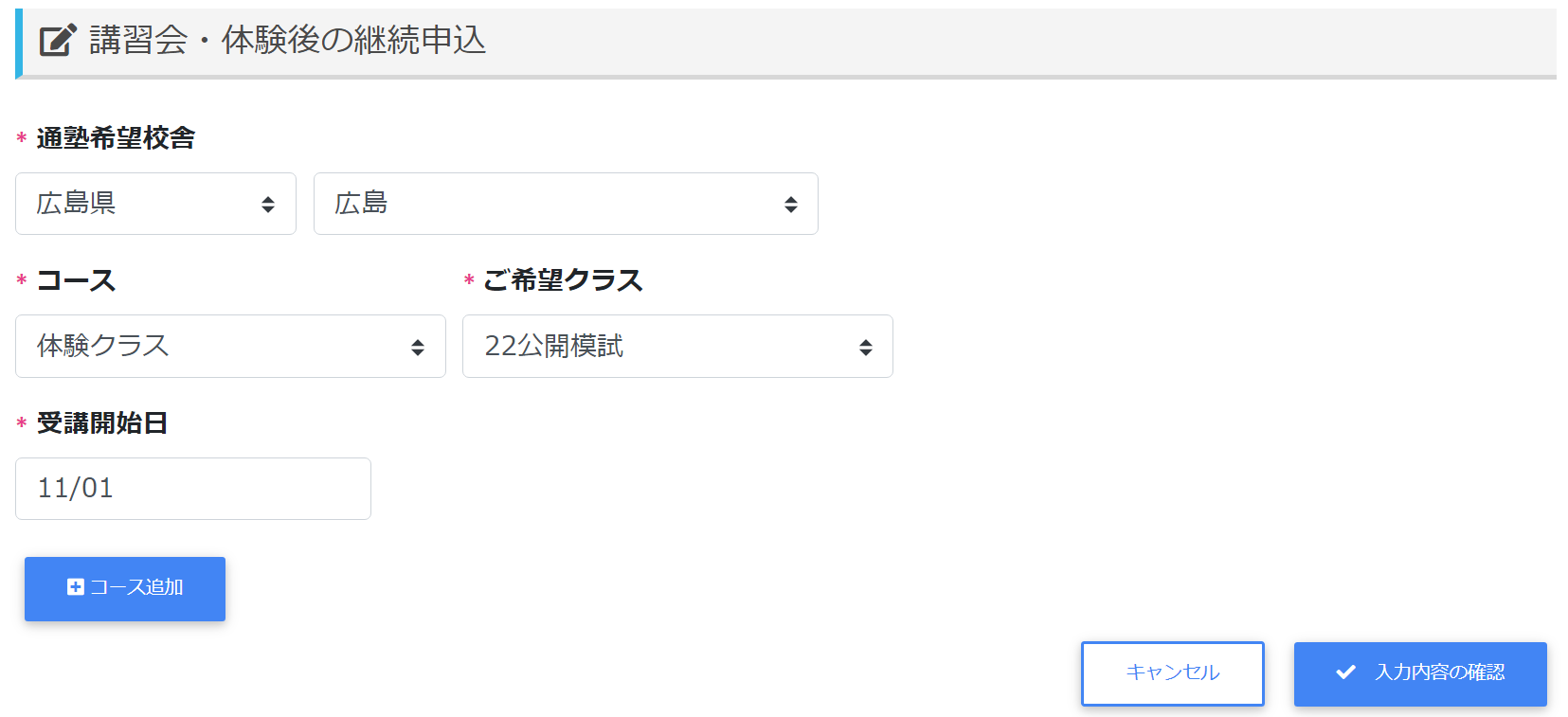Screen dimensions: 1568x717
Task: Click the 講習会・体験後の継続申込 heading text
Action: [x=287, y=40]
